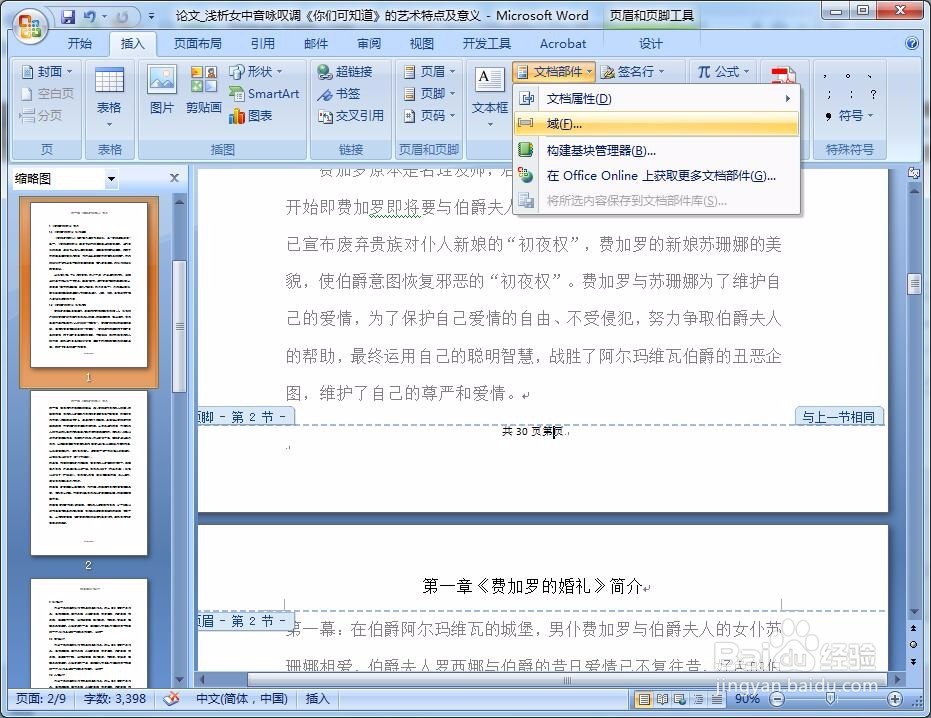Click the zoom level percentage
Viewport: 931px width, 718px height.
click(747, 698)
